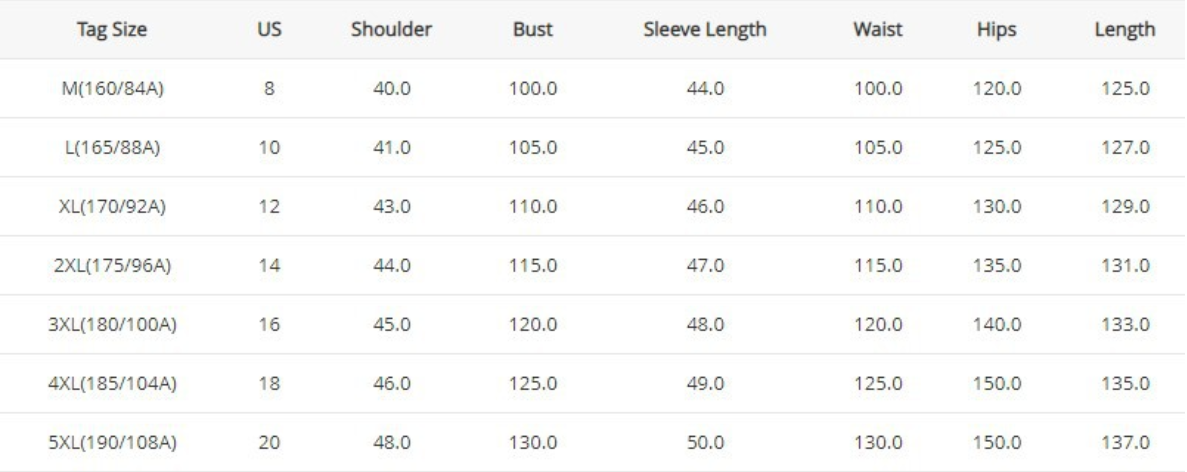This screenshot has height=472, width=1187.
Task: Select the 48.0 shoulder value for 5XL
Action: coord(390,443)
